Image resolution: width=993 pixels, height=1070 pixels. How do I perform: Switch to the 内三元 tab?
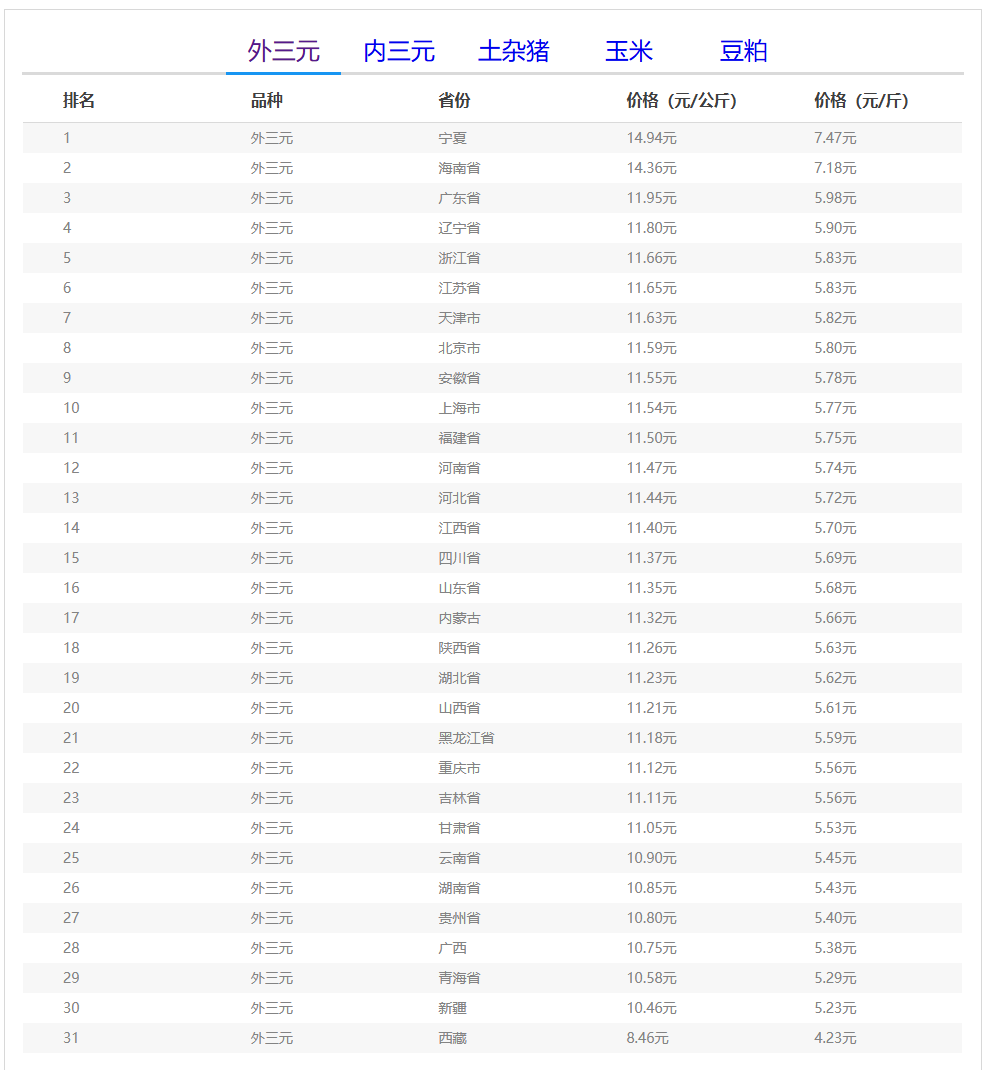click(399, 51)
